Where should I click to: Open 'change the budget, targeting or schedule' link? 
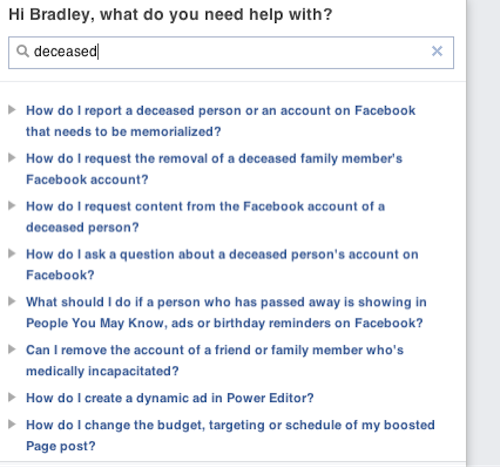[230, 435]
